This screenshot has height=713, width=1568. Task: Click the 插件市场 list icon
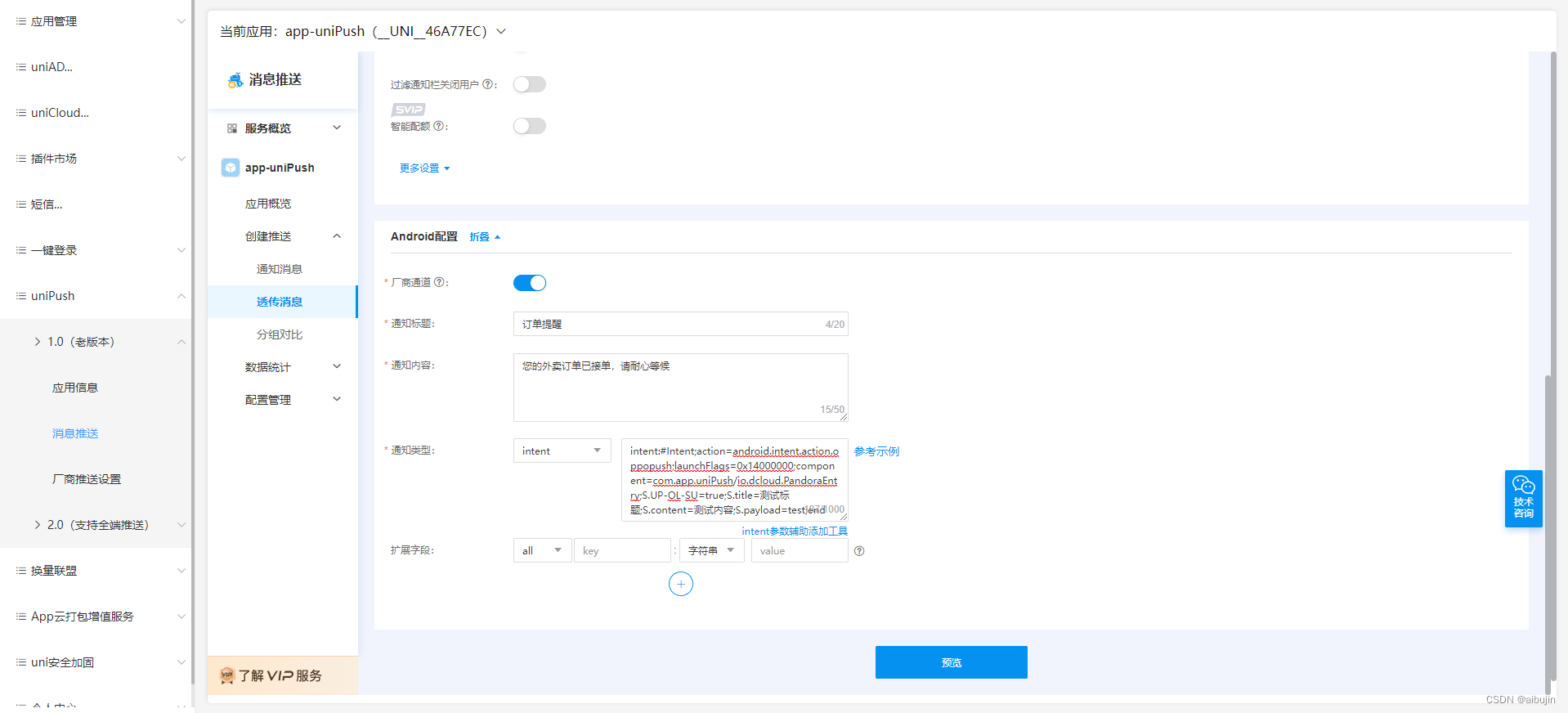20,159
